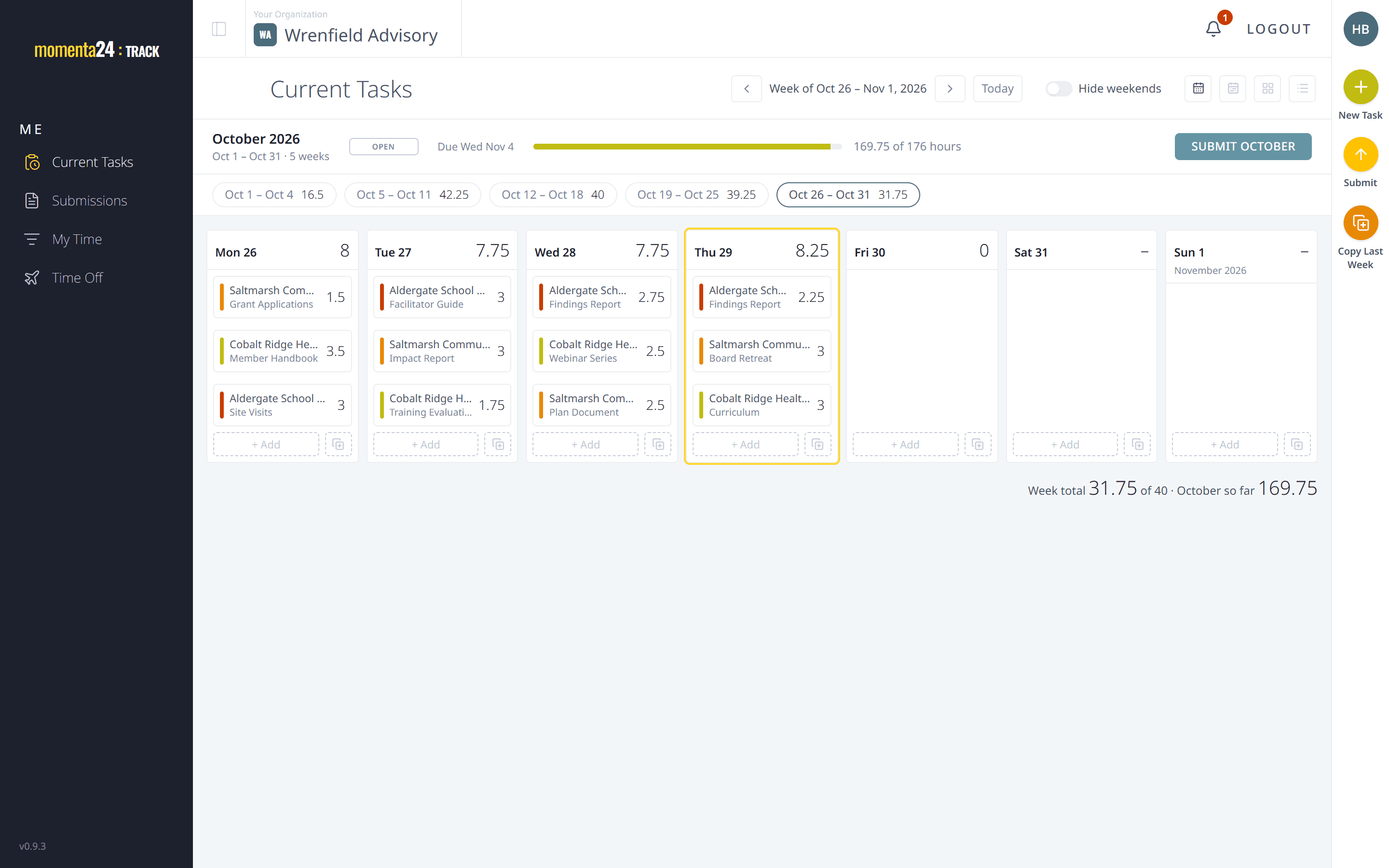
Task: Collapse the sidebar panel icon
Action: click(218, 29)
